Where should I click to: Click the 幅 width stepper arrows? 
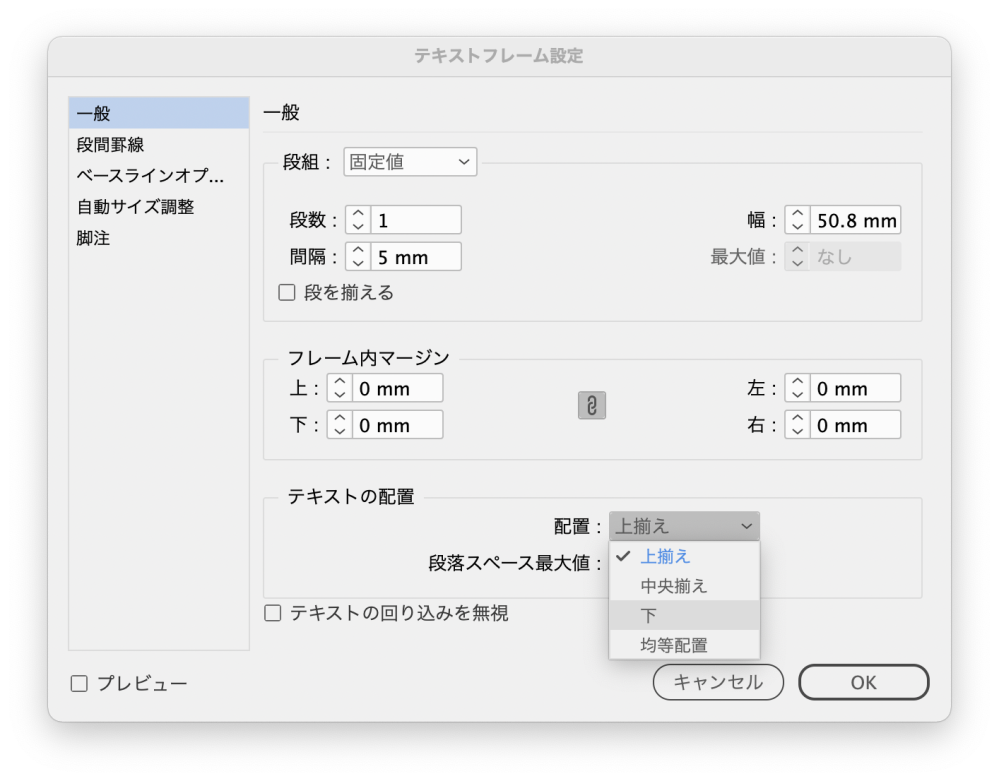[x=796, y=220]
